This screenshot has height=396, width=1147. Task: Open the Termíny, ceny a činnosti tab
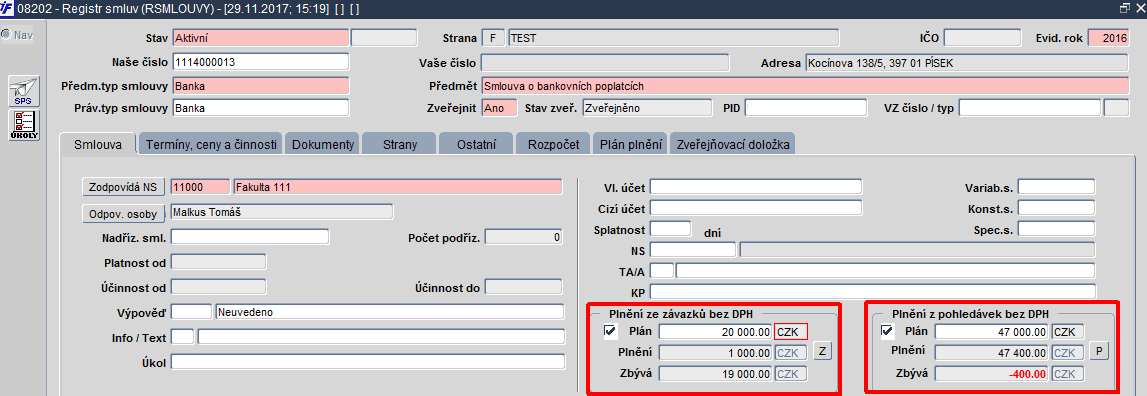tap(211, 144)
